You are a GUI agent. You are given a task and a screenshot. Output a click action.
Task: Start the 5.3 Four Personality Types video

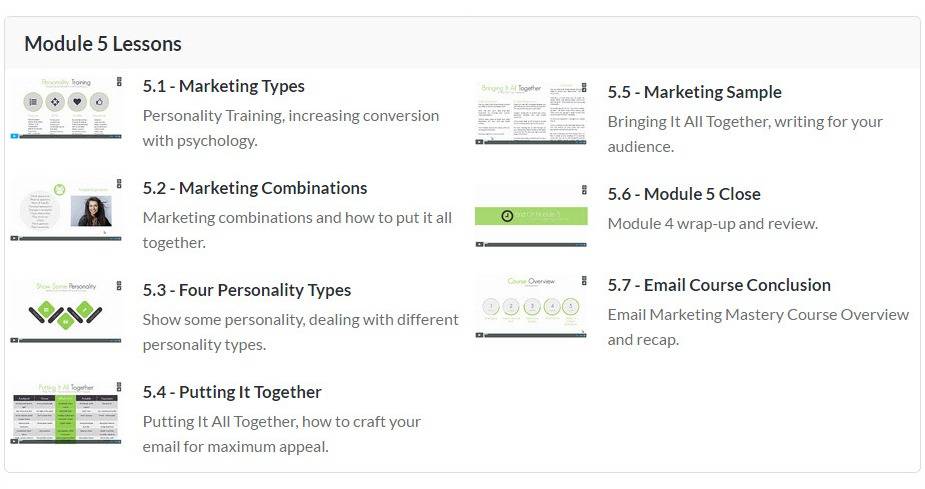[15, 340]
